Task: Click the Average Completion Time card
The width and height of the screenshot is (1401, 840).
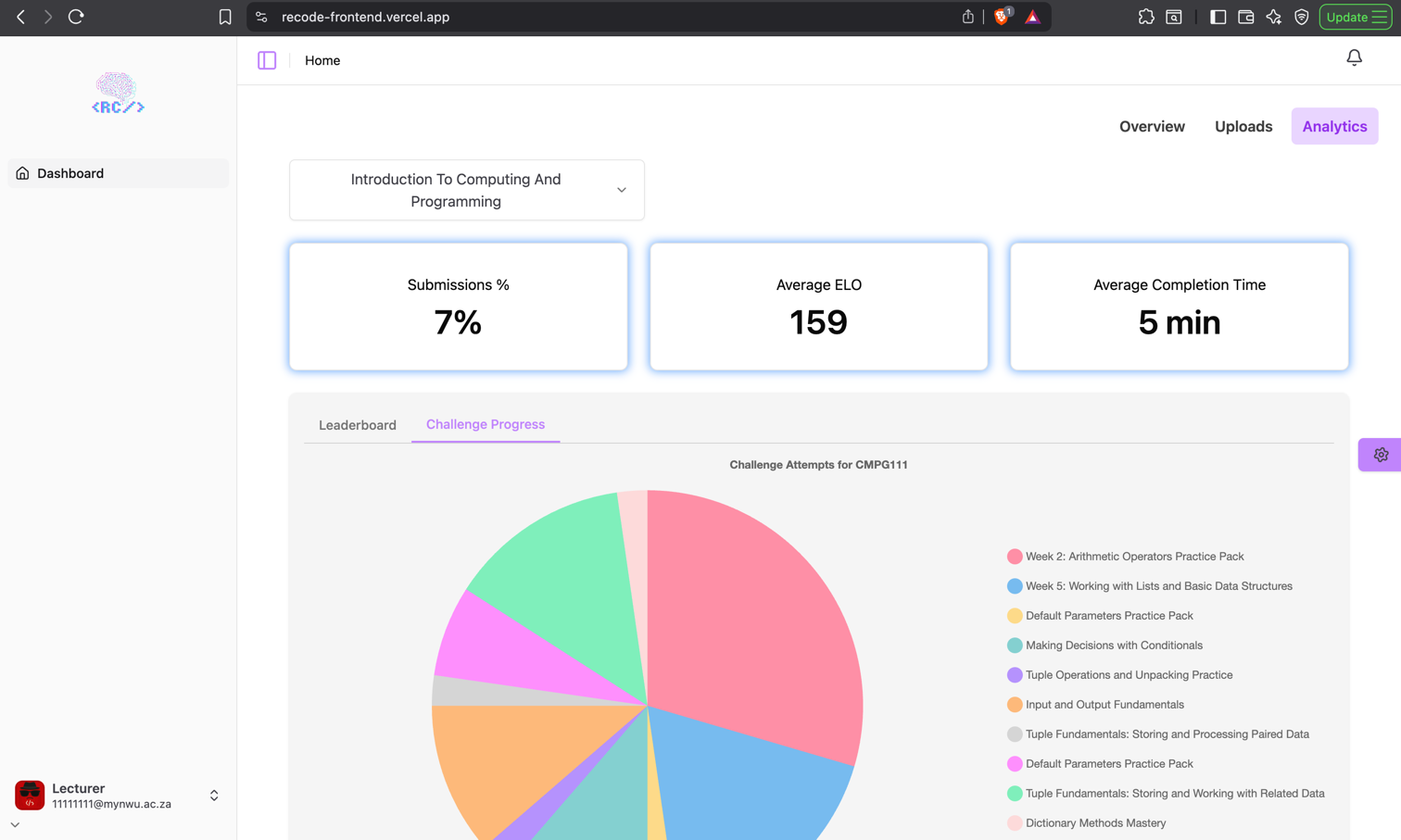Action: click(x=1180, y=307)
